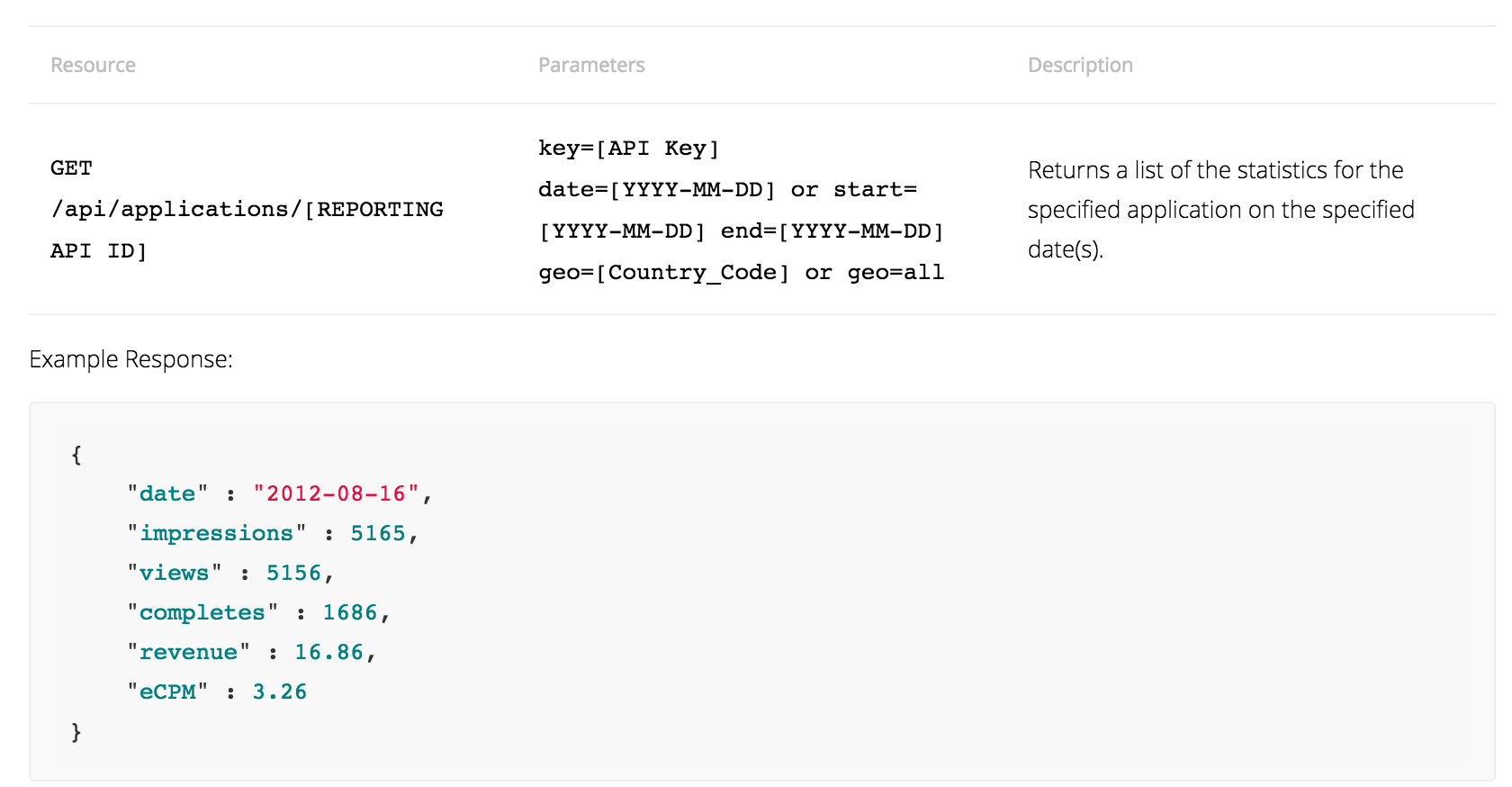Click the "impressions" key in the code block

click(216, 533)
